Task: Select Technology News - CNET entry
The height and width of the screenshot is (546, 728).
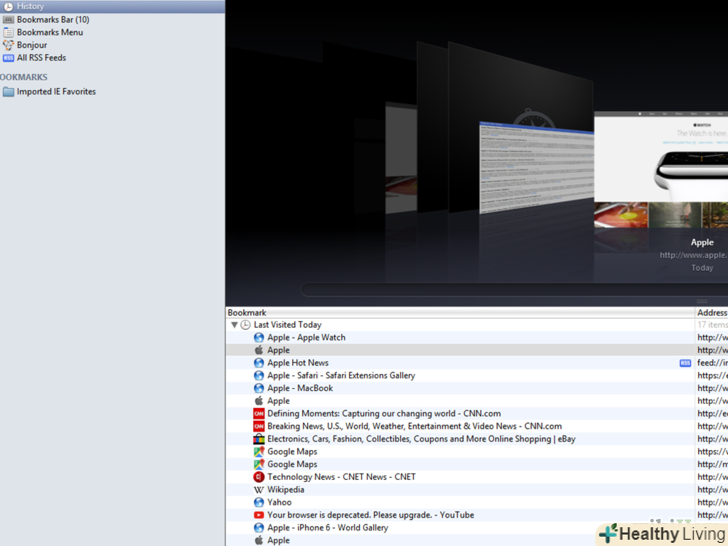Action: [x=341, y=477]
